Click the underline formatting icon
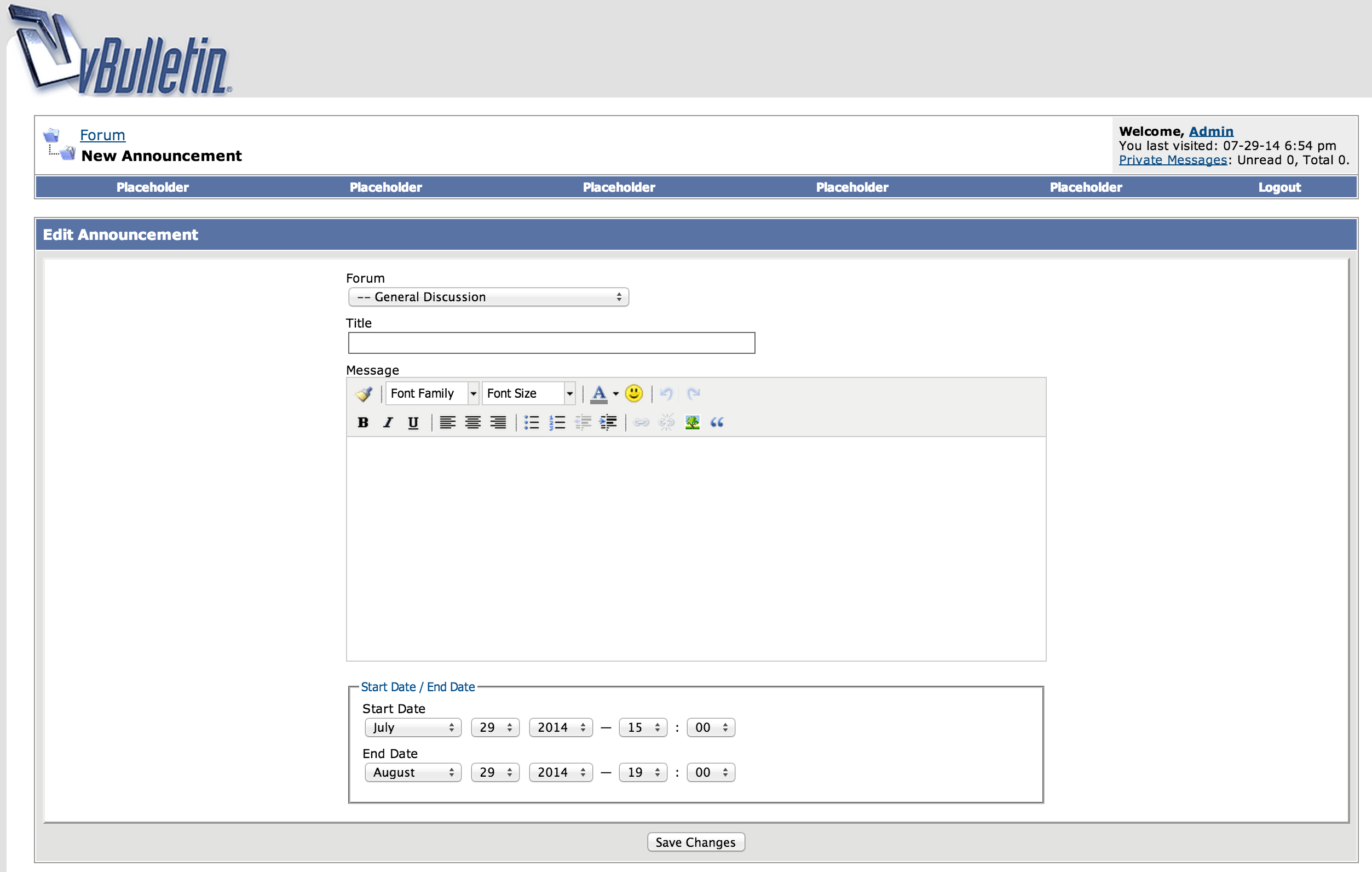Image resolution: width=1372 pixels, height=872 pixels. (413, 422)
